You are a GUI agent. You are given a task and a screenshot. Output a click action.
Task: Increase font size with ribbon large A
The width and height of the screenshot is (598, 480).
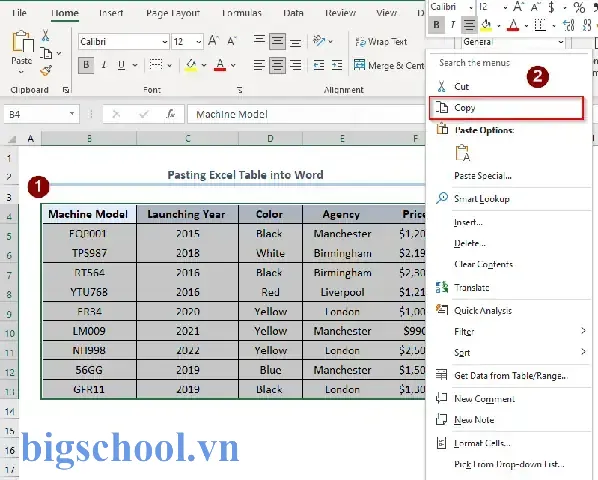click(x=214, y=41)
